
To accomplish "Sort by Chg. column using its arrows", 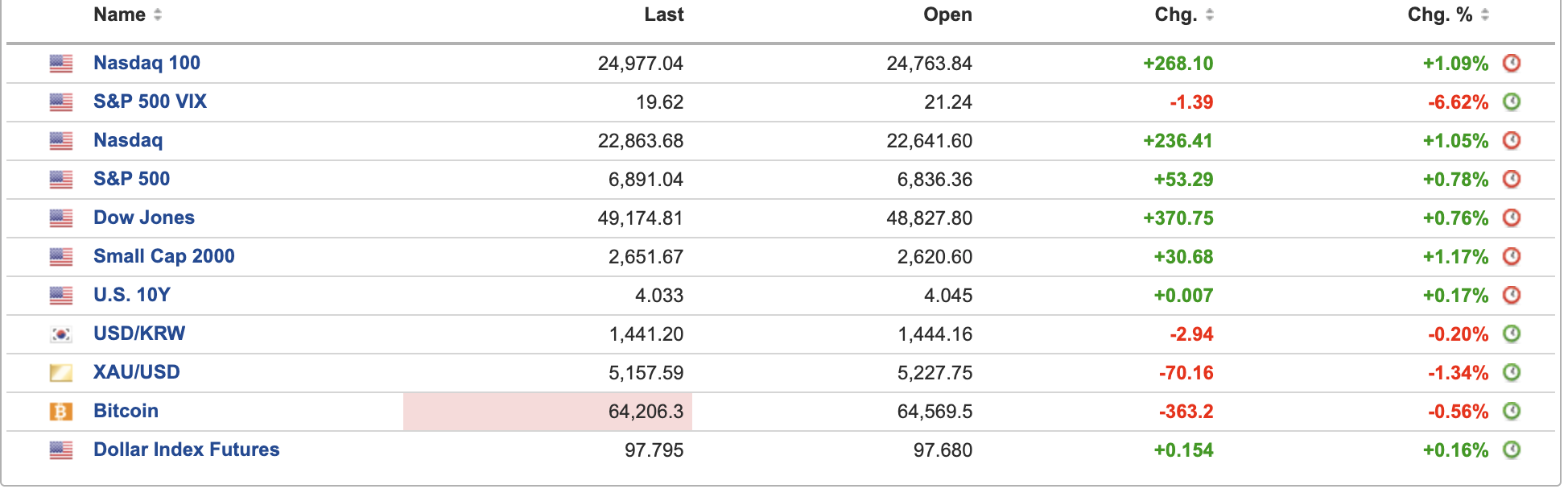I will coord(1210,14).
